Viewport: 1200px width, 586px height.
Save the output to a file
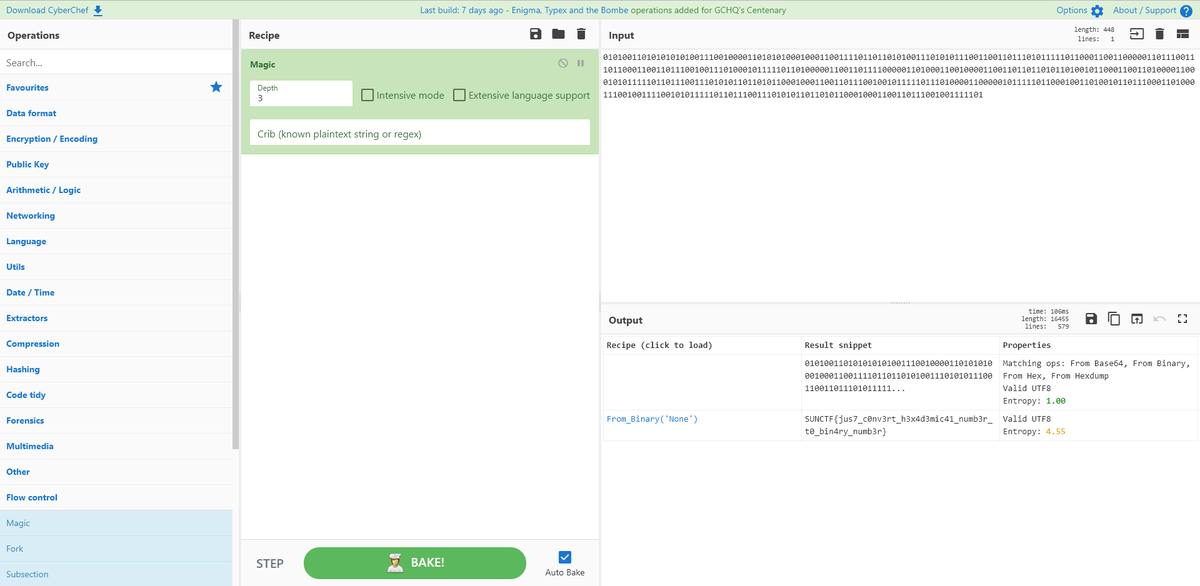1092,319
